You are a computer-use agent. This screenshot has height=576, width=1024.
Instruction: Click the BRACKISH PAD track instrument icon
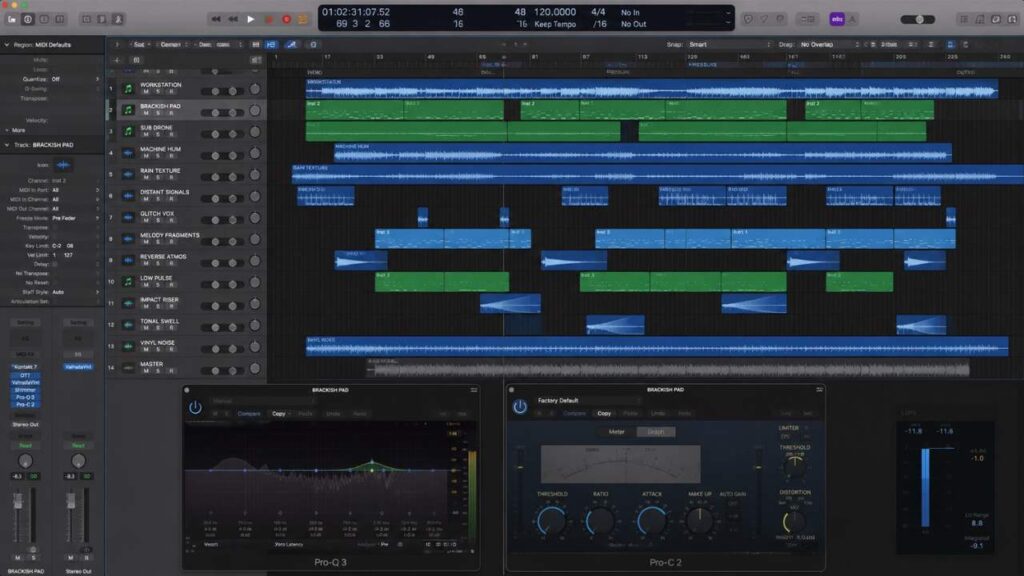click(128, 110)
